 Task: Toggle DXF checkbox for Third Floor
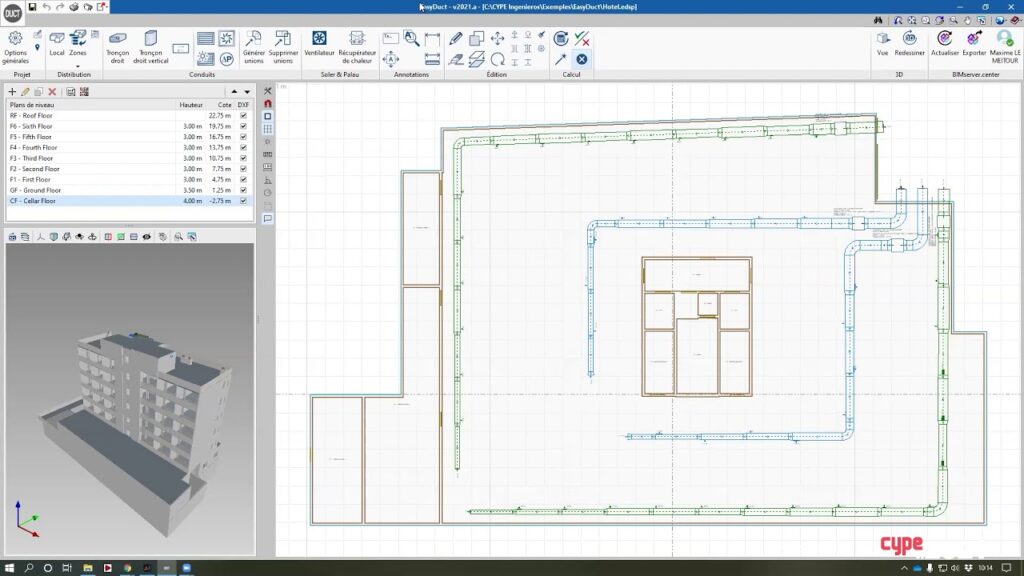(243, 158)
